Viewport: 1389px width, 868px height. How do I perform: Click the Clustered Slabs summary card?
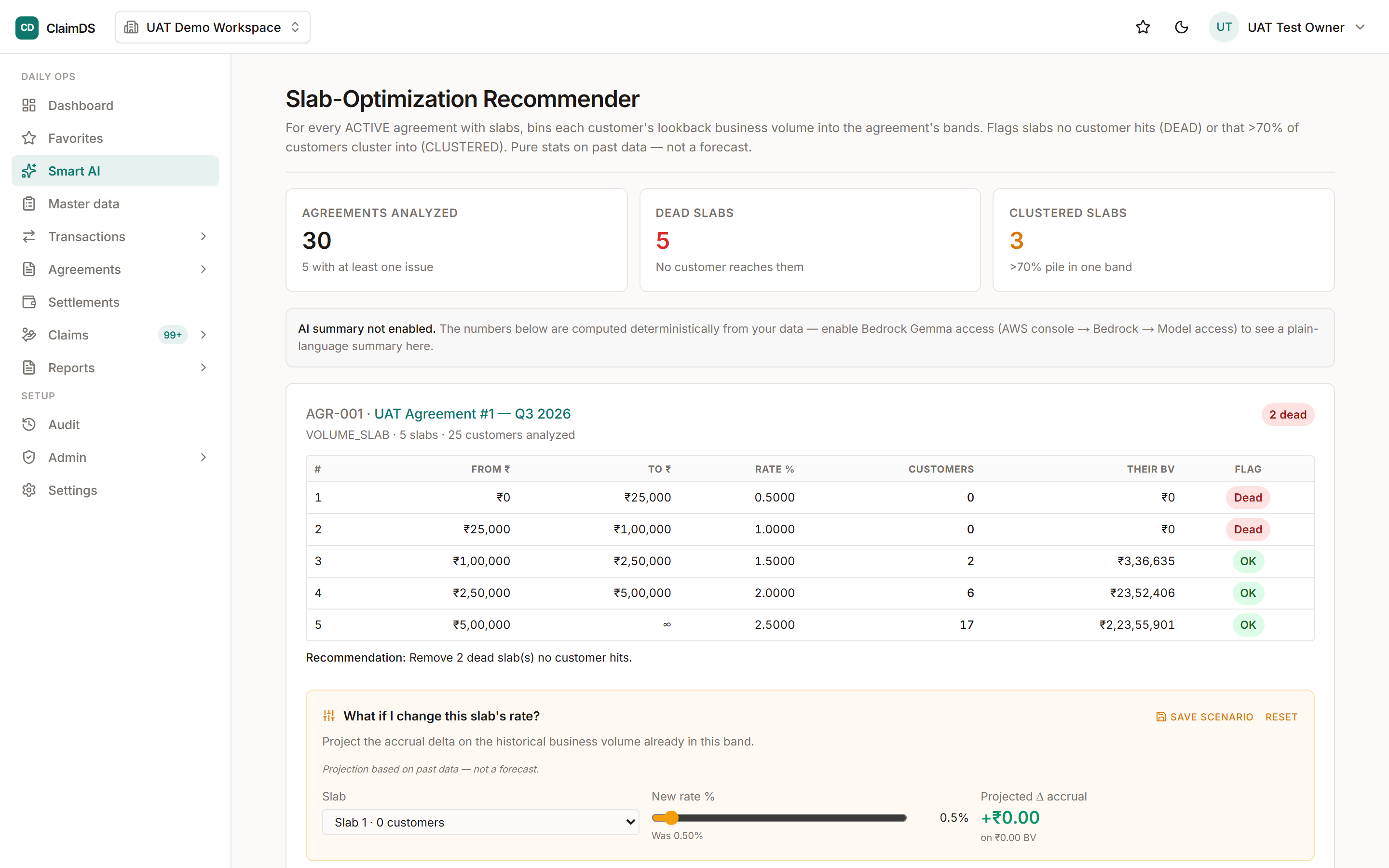pyautogui.click(x=1163, y=240)
